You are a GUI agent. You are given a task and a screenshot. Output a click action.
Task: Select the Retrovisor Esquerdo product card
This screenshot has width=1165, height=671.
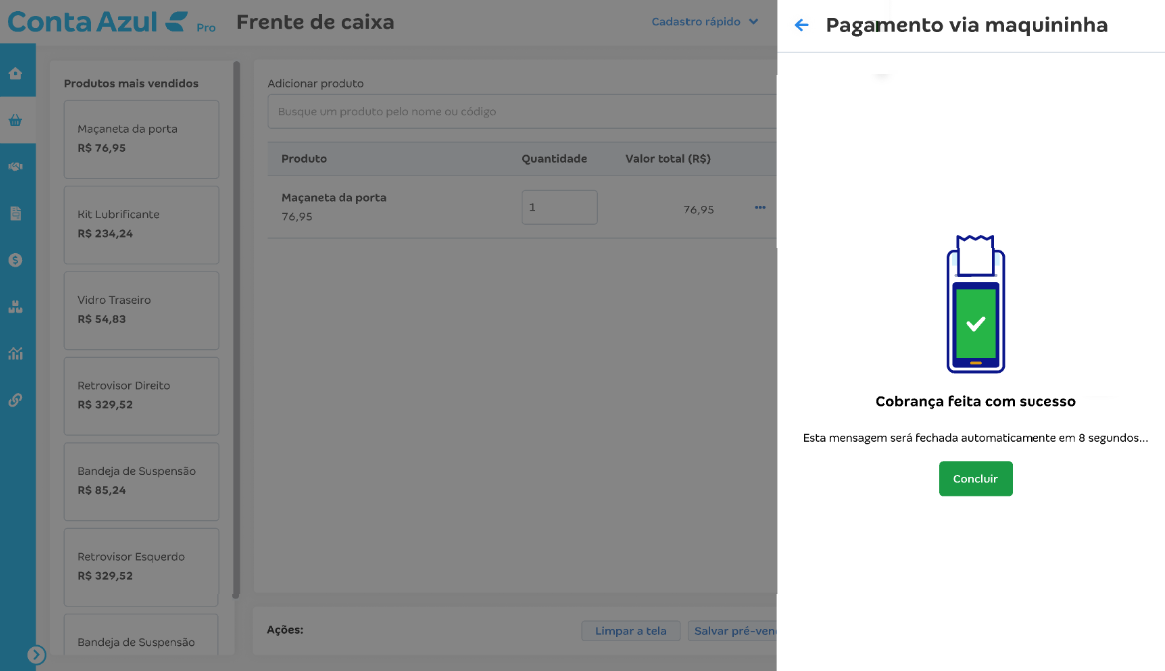click(141, 567)
